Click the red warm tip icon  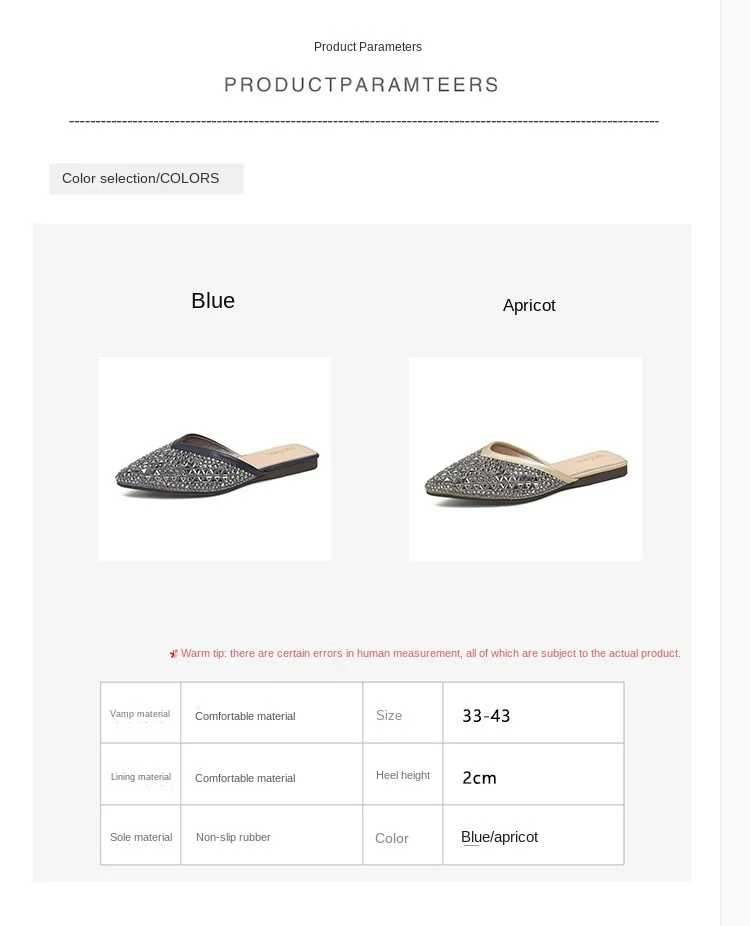click(174, 654)
